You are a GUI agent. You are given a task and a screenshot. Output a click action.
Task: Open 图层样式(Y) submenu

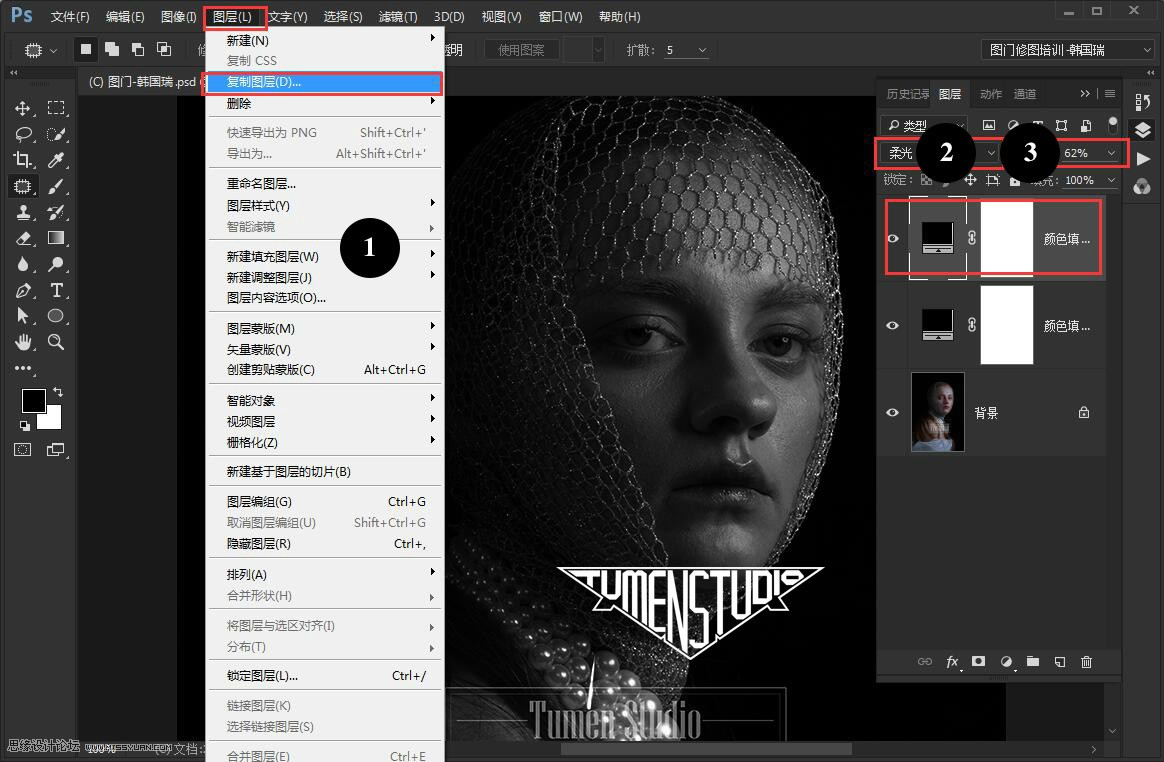coord(324,205)
